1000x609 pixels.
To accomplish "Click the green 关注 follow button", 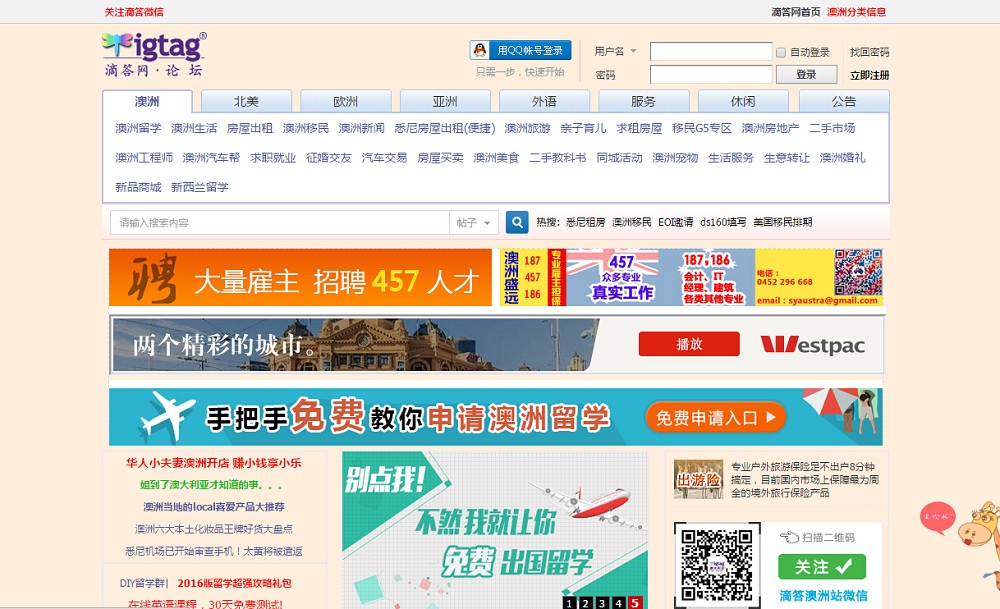I will tap(821, 566).
